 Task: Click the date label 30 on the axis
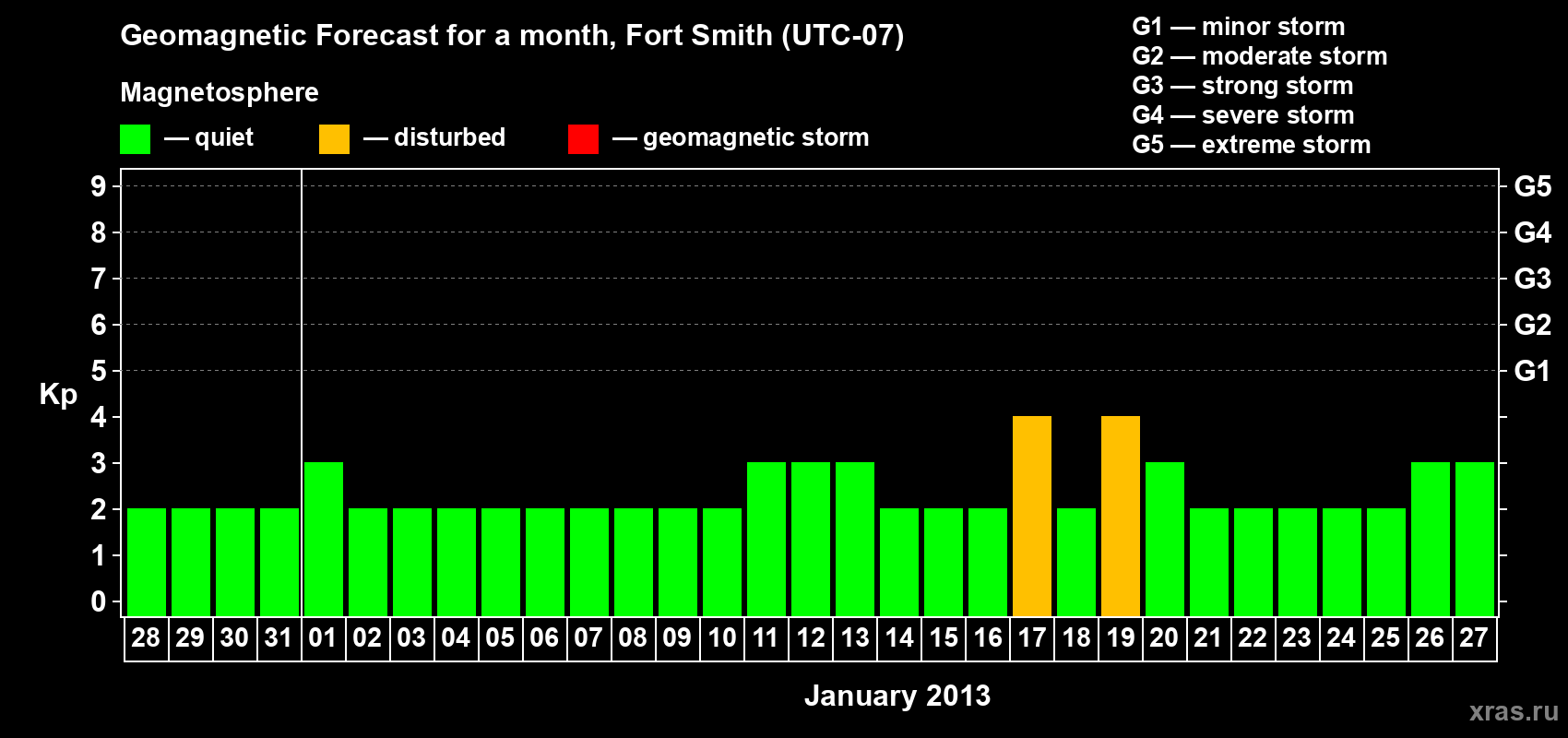[234, 638]
